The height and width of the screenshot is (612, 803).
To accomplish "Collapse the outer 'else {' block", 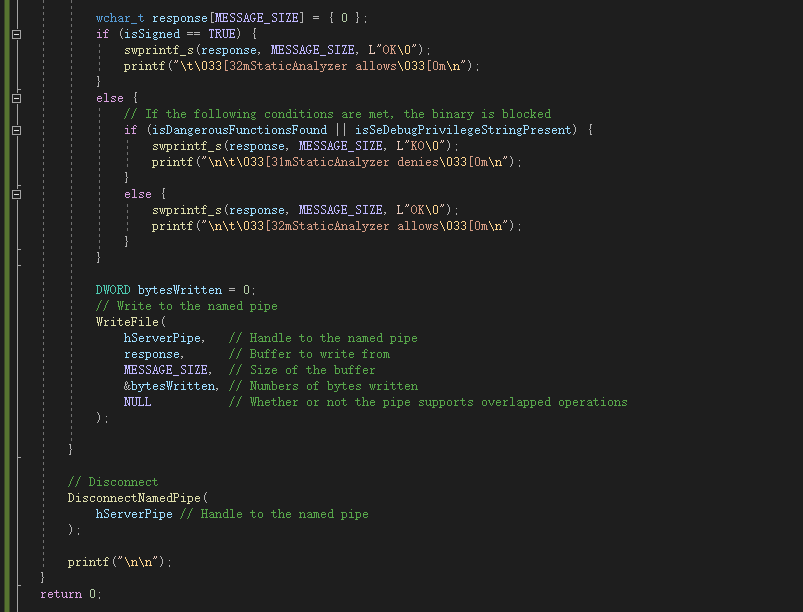I will pyautogui.click(x=16, y=98).
